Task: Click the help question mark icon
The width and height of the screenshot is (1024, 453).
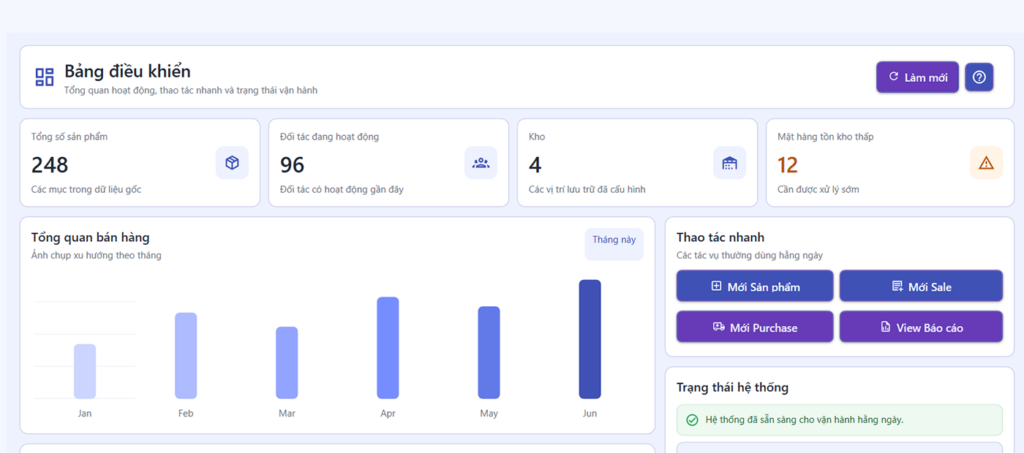Action: [979, 77]
